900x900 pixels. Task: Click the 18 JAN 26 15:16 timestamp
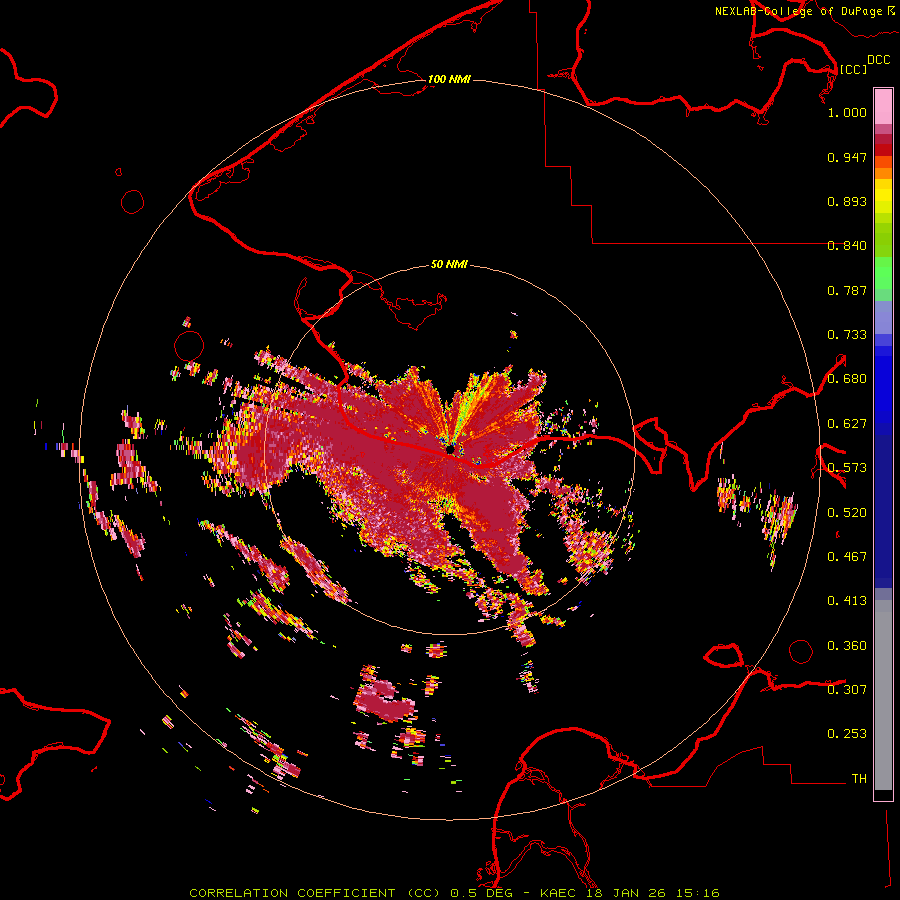653,893
